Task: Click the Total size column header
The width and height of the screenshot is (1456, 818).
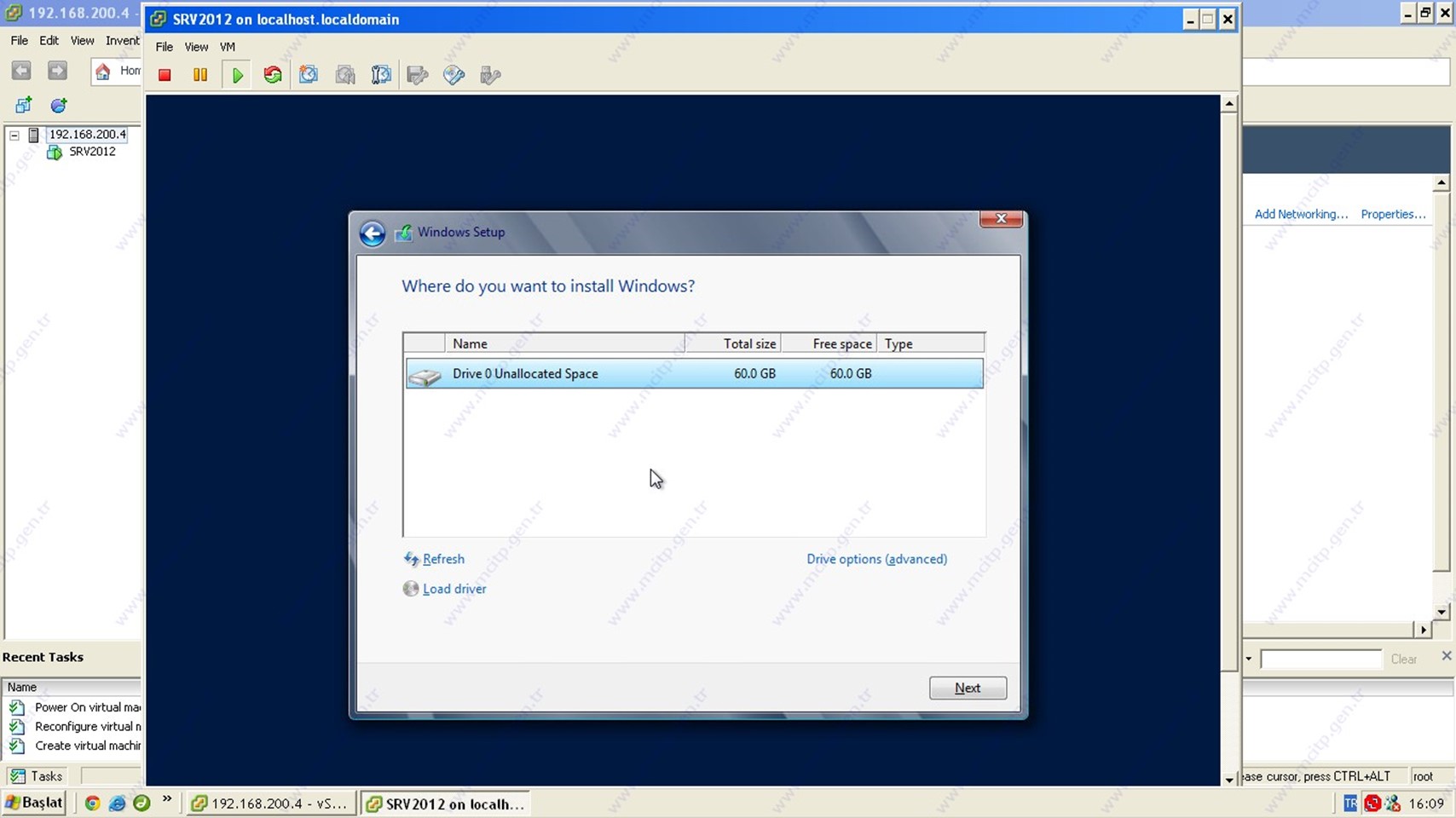Action: point(733,343)
